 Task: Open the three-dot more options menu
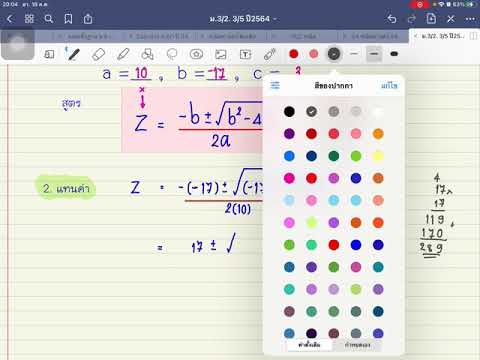click(470, 19)
